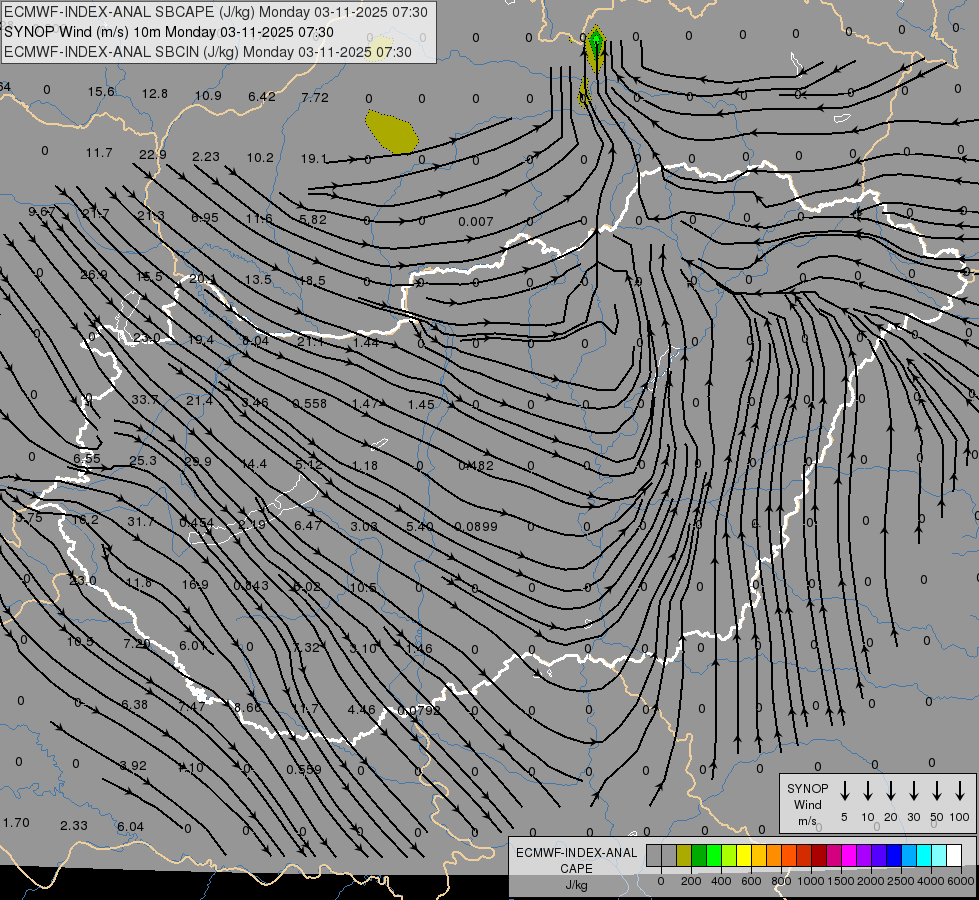This screenshot has height=900, width=979.
Task: Click the map value 1.70
Action: point(16,823)
